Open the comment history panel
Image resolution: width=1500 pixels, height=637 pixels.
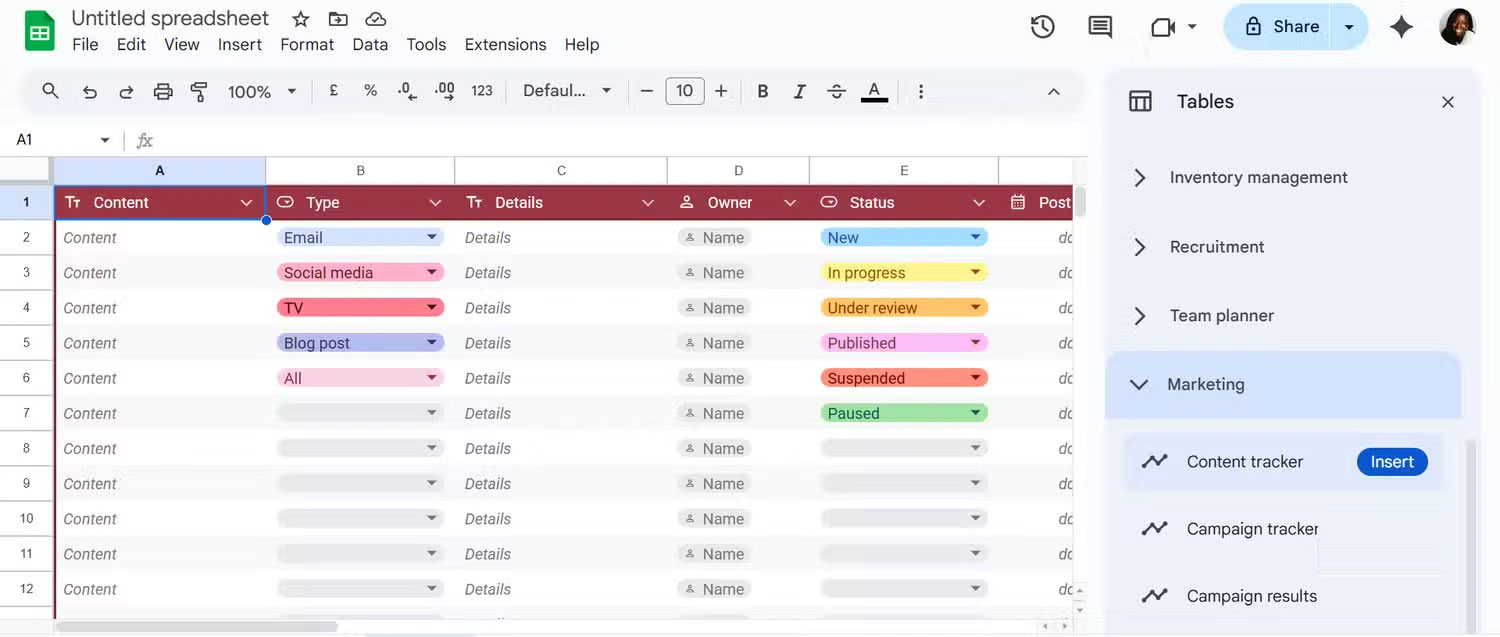(x=1099, y=27)
